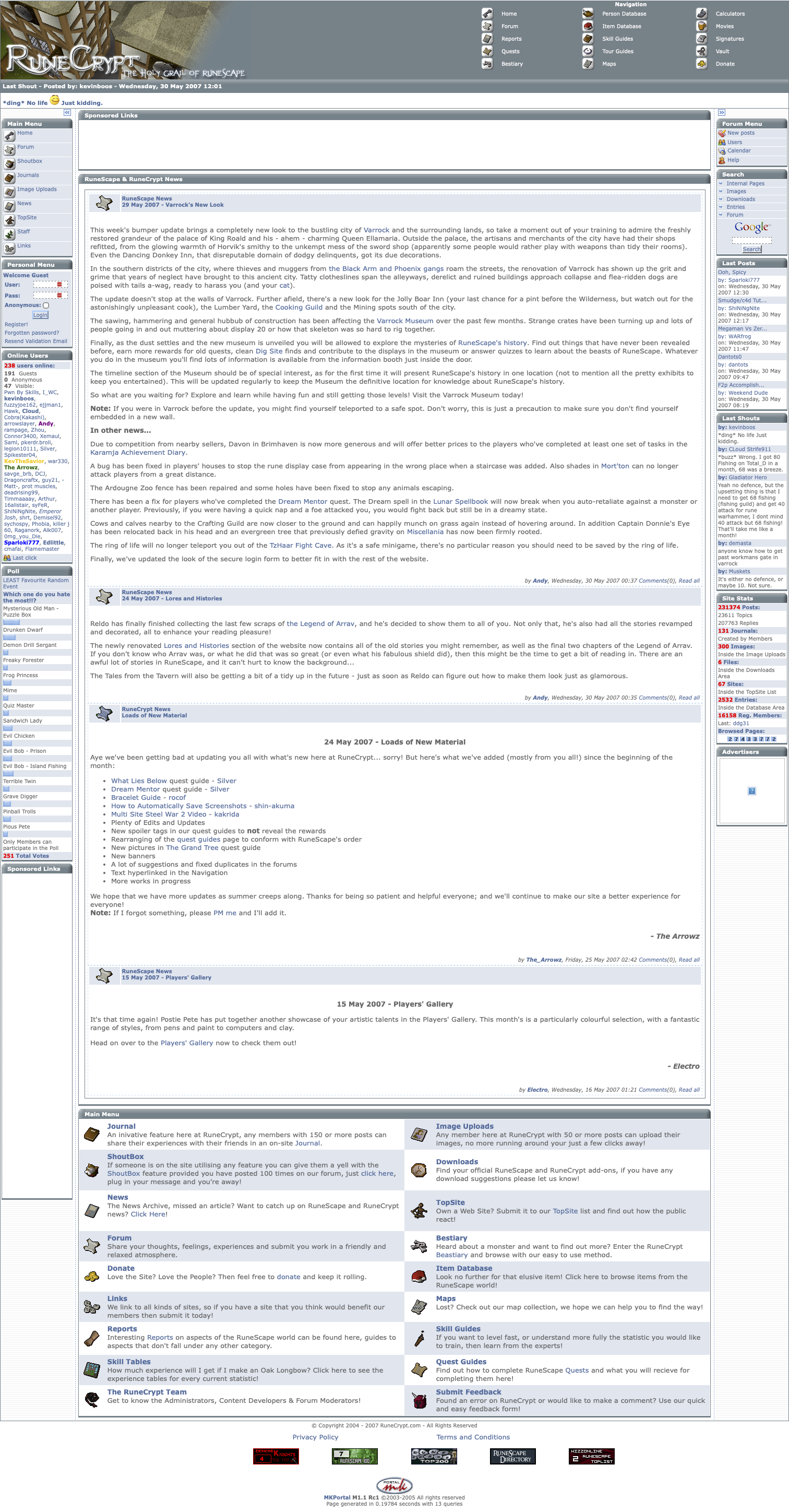
Task: Open the Item Database heading in lower Main Menu
Action: [464, 1268]
